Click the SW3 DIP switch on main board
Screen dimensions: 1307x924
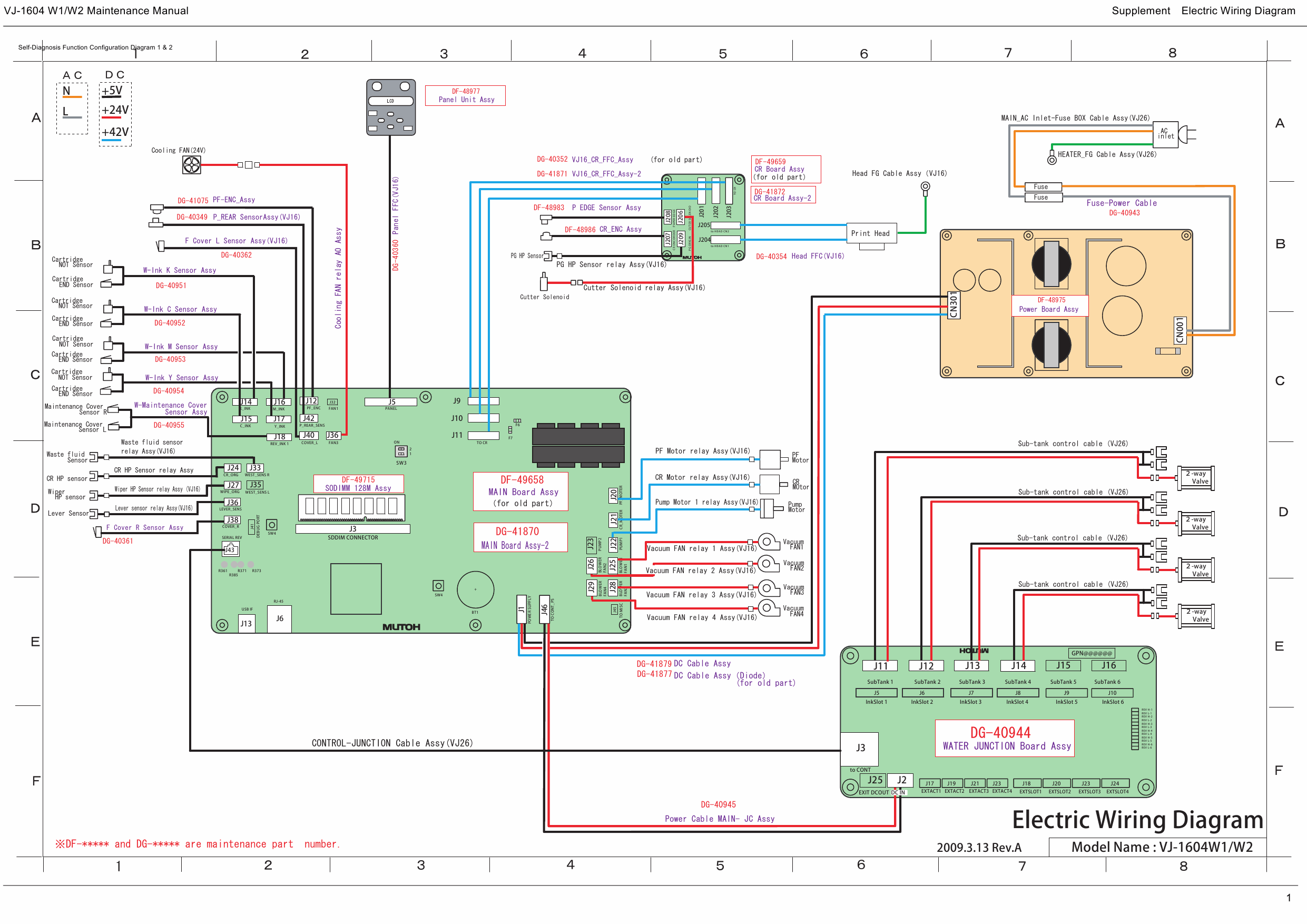coord(401,451)
